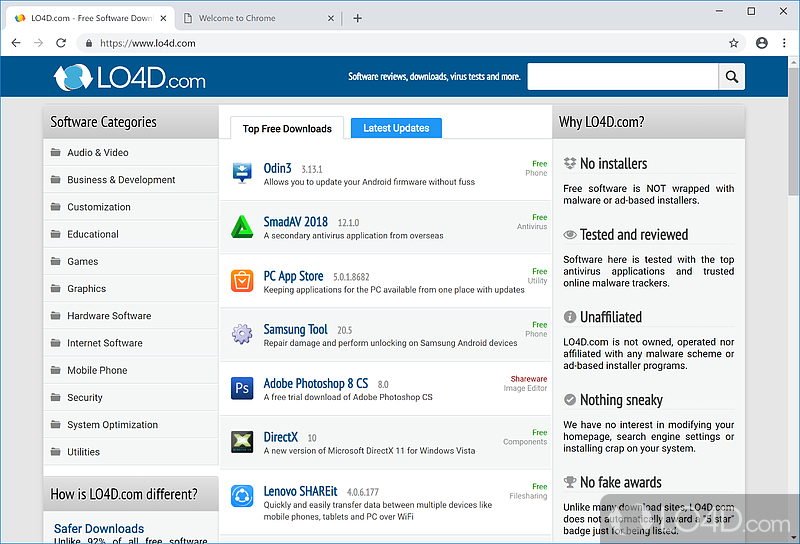The image size is (800, 544).
Task: Select the LO4D.com browser tab
Action: pos(91,18)
